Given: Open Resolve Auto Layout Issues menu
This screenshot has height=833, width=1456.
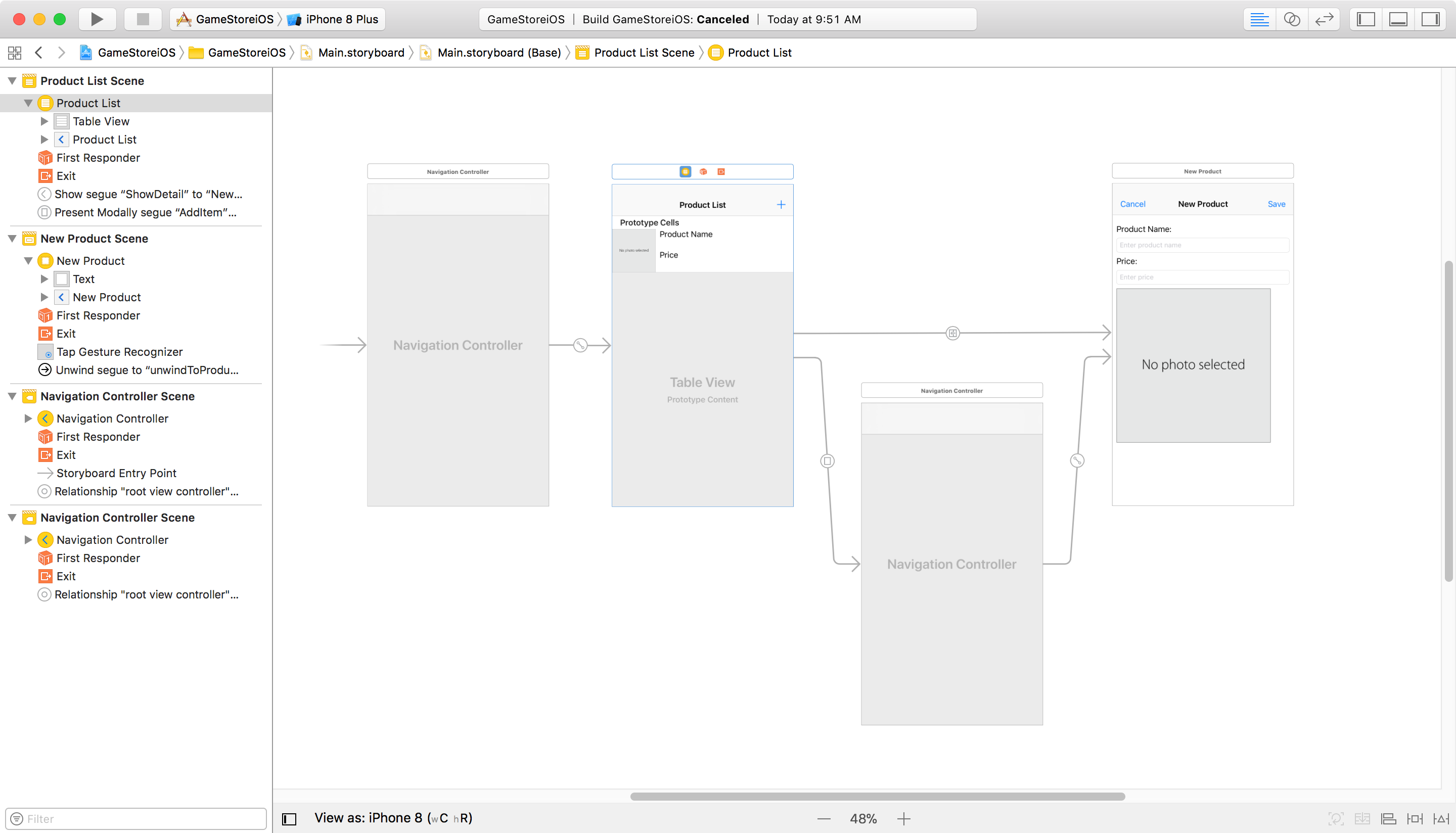Looking at the screenshot, I should [x=1441, y=819].
